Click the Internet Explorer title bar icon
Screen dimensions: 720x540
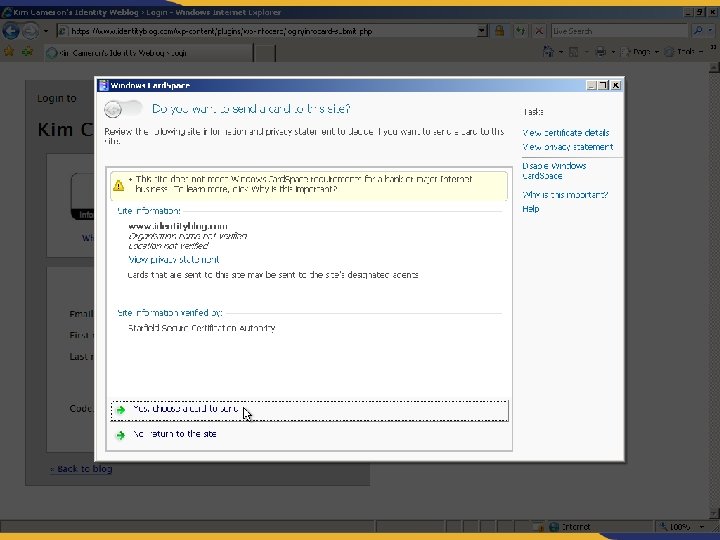[x=6, y=12]
